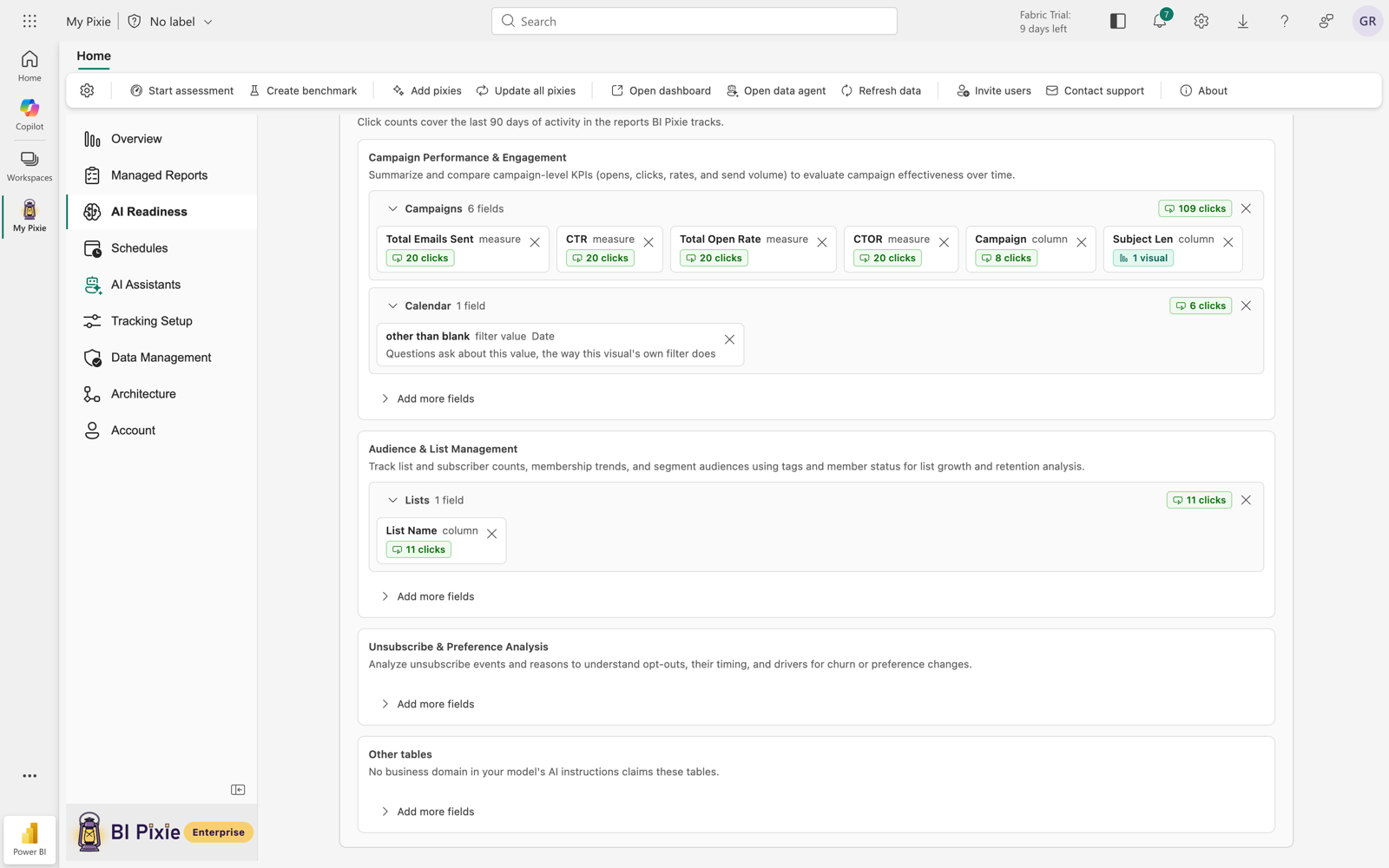Screen dimensions: 1389x868
Task: Click the share feedback icon
Action: (x=1326, y=21)
